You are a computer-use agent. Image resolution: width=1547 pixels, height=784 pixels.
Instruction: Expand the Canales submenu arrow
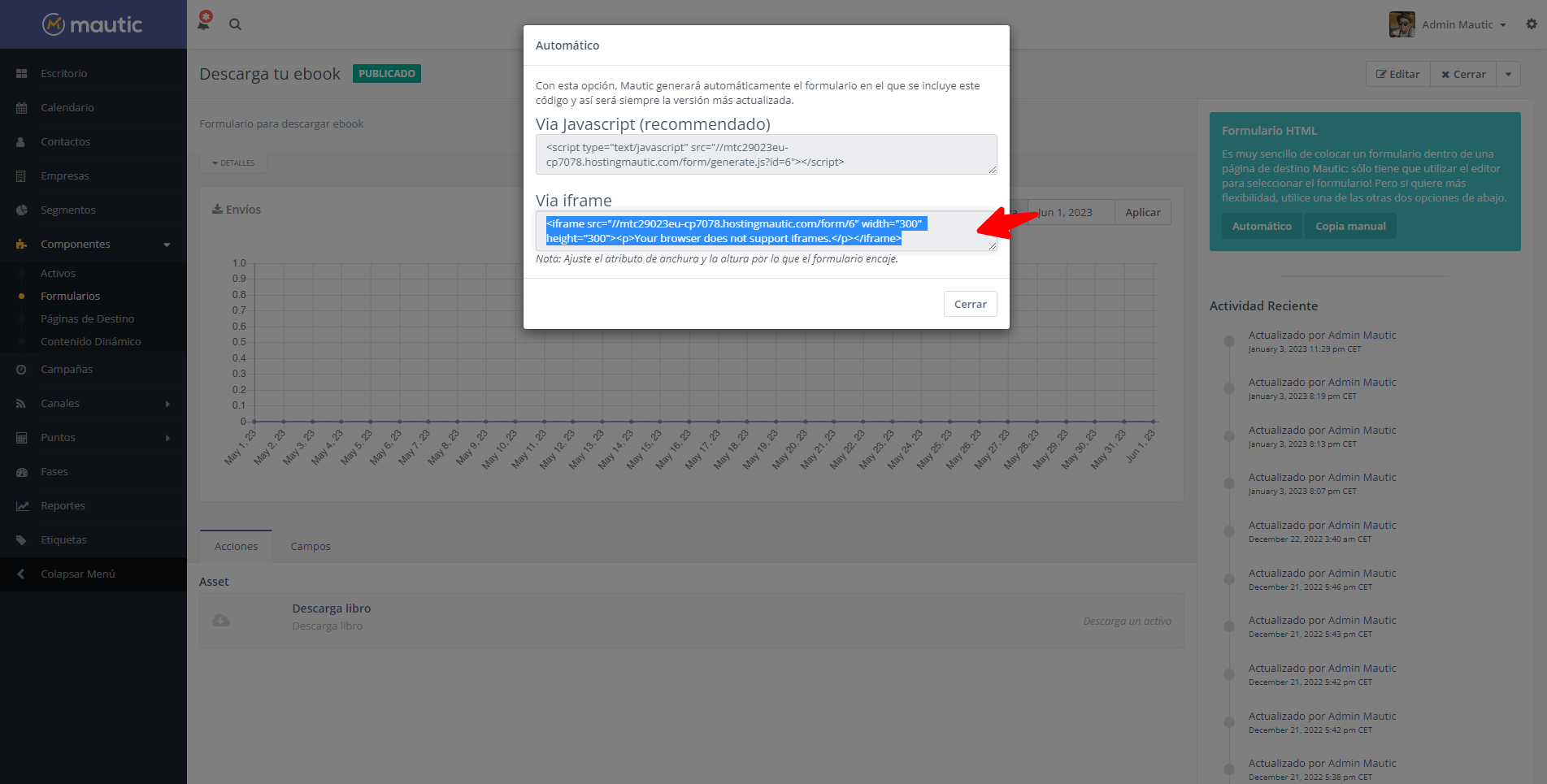[167, 404]
